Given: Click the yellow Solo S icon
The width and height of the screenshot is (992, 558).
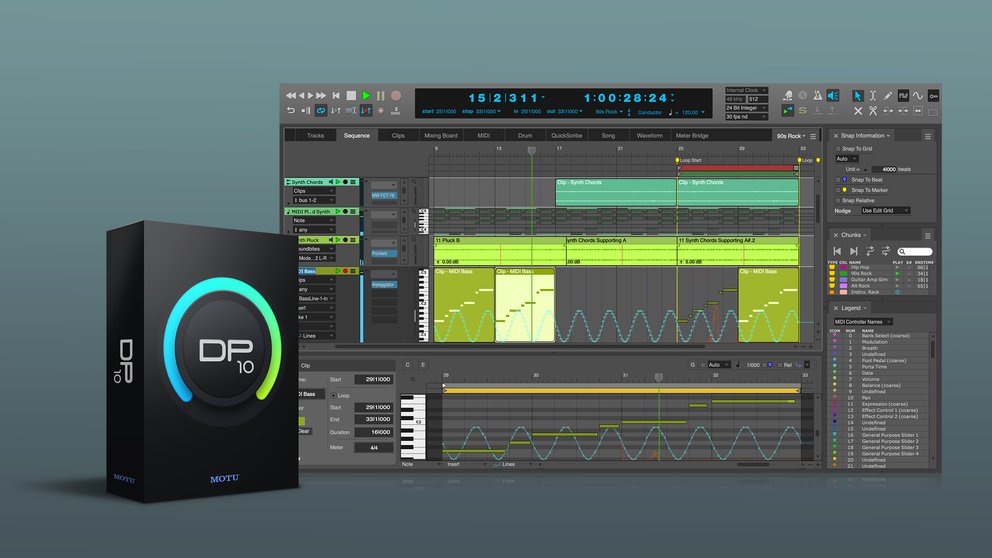Looking at the screenshot, I should [x=803, y=111].
